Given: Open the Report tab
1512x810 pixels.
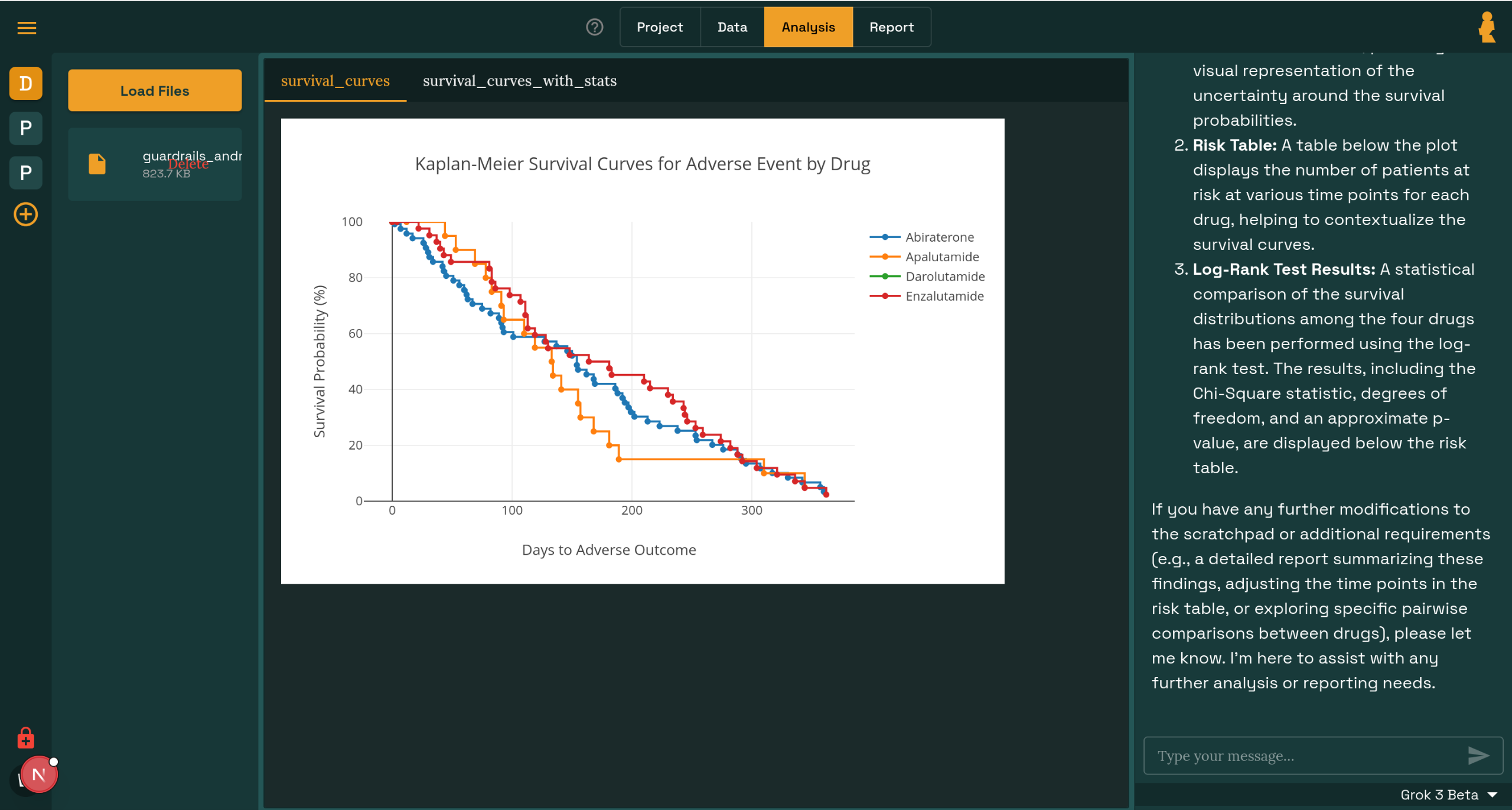Looking at the screenshot, I should (x=891, y=27).
